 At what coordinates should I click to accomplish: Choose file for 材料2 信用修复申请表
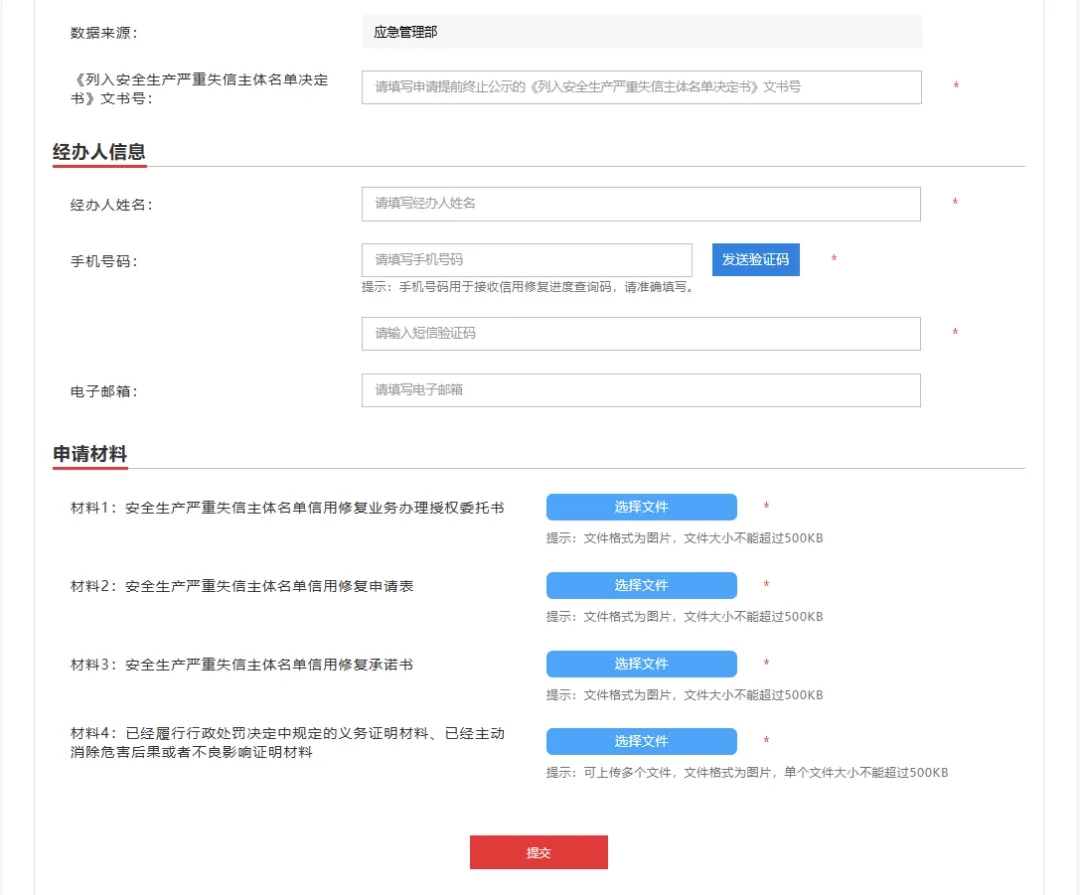click(641, 585)
